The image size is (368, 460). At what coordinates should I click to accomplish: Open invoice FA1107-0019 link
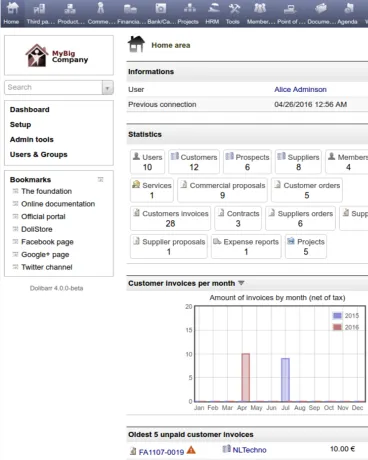pyautogui.click(x=161, y=452)
